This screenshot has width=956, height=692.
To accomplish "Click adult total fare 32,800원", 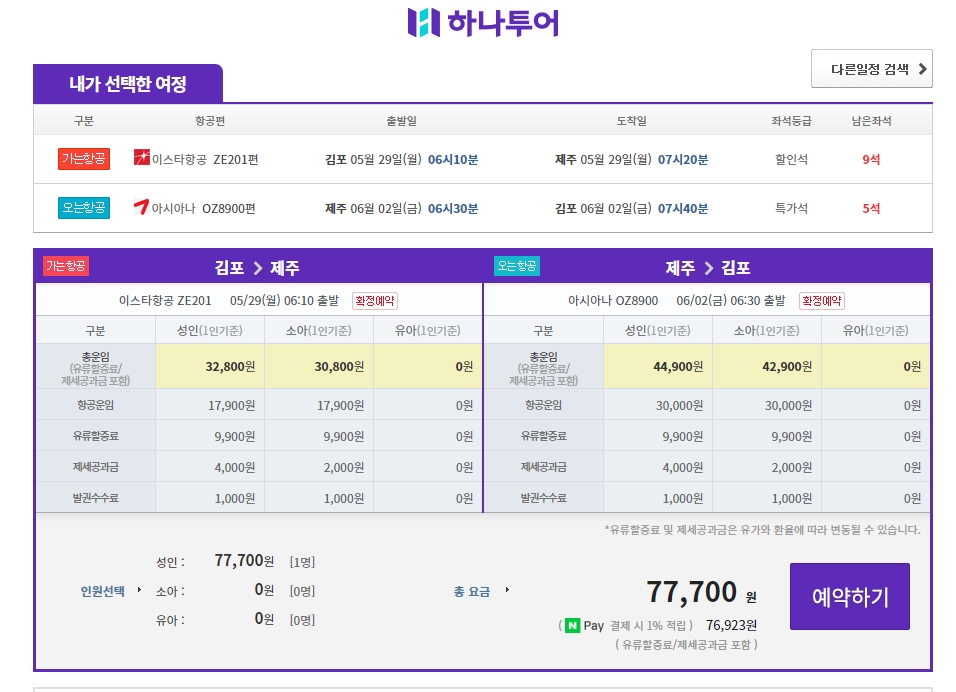I will [x=230, y=366].
